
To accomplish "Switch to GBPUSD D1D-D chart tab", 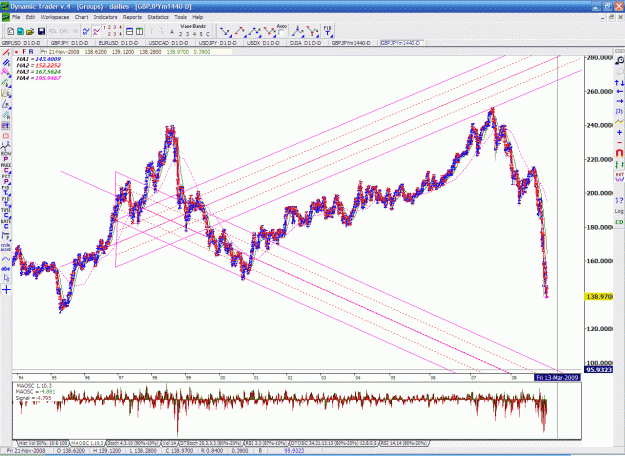I will [x=21, y=43].
